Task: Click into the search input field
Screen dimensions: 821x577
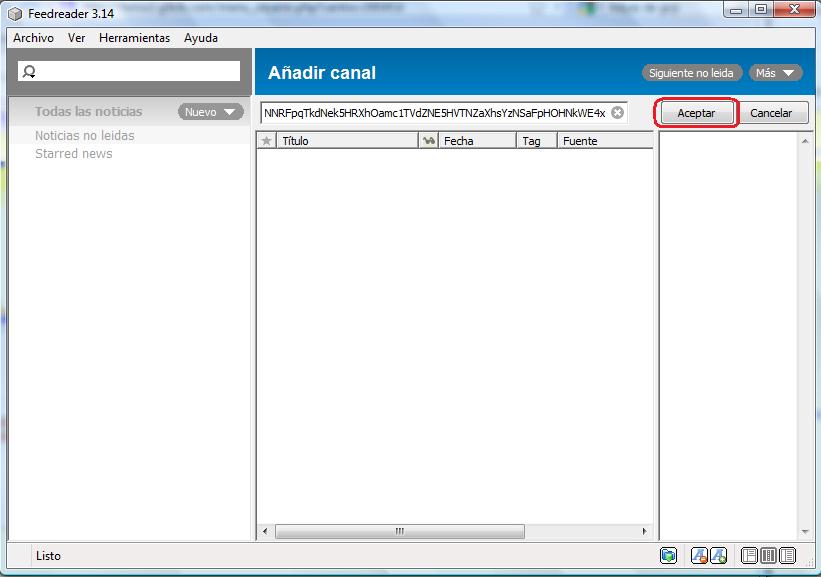Action: point(129,71)
